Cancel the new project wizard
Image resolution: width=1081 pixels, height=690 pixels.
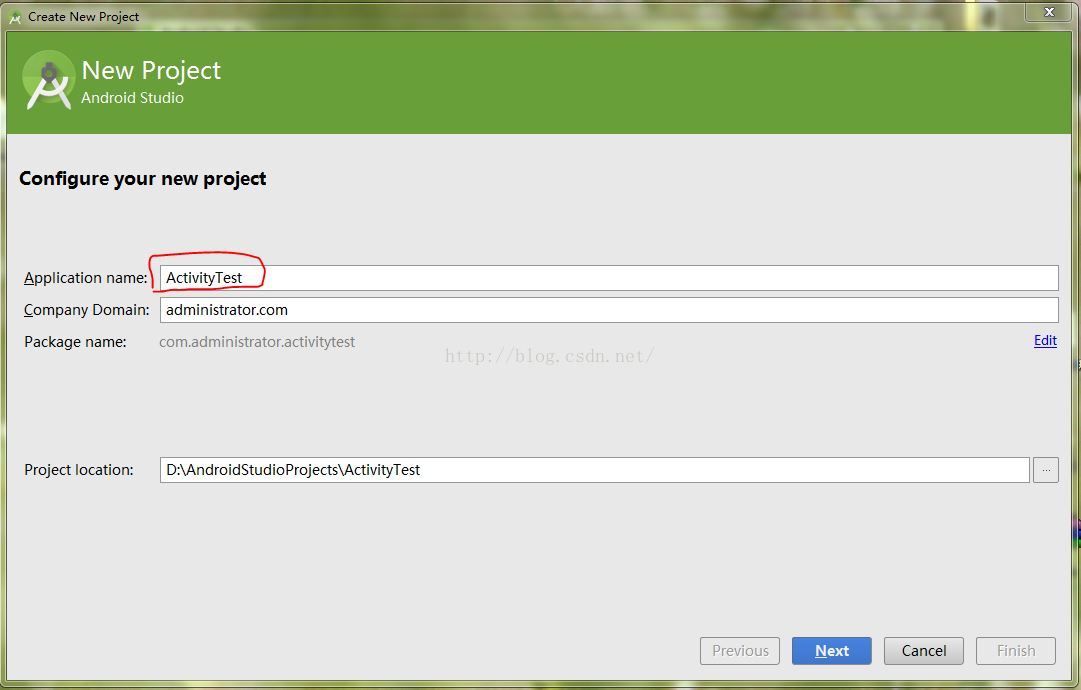click(x=924, y=651)
